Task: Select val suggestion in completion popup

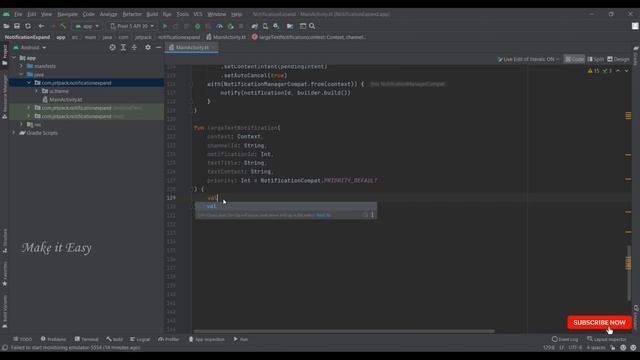Action: pos(286,206)
